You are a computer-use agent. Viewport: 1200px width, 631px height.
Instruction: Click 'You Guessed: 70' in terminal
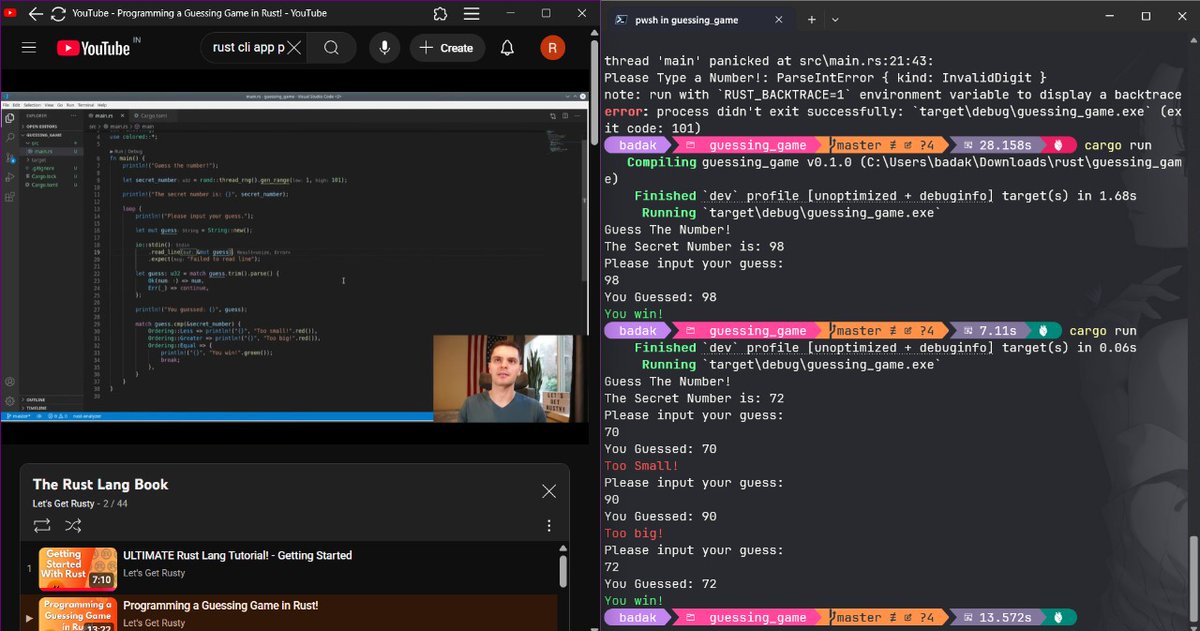coord(660,449)
